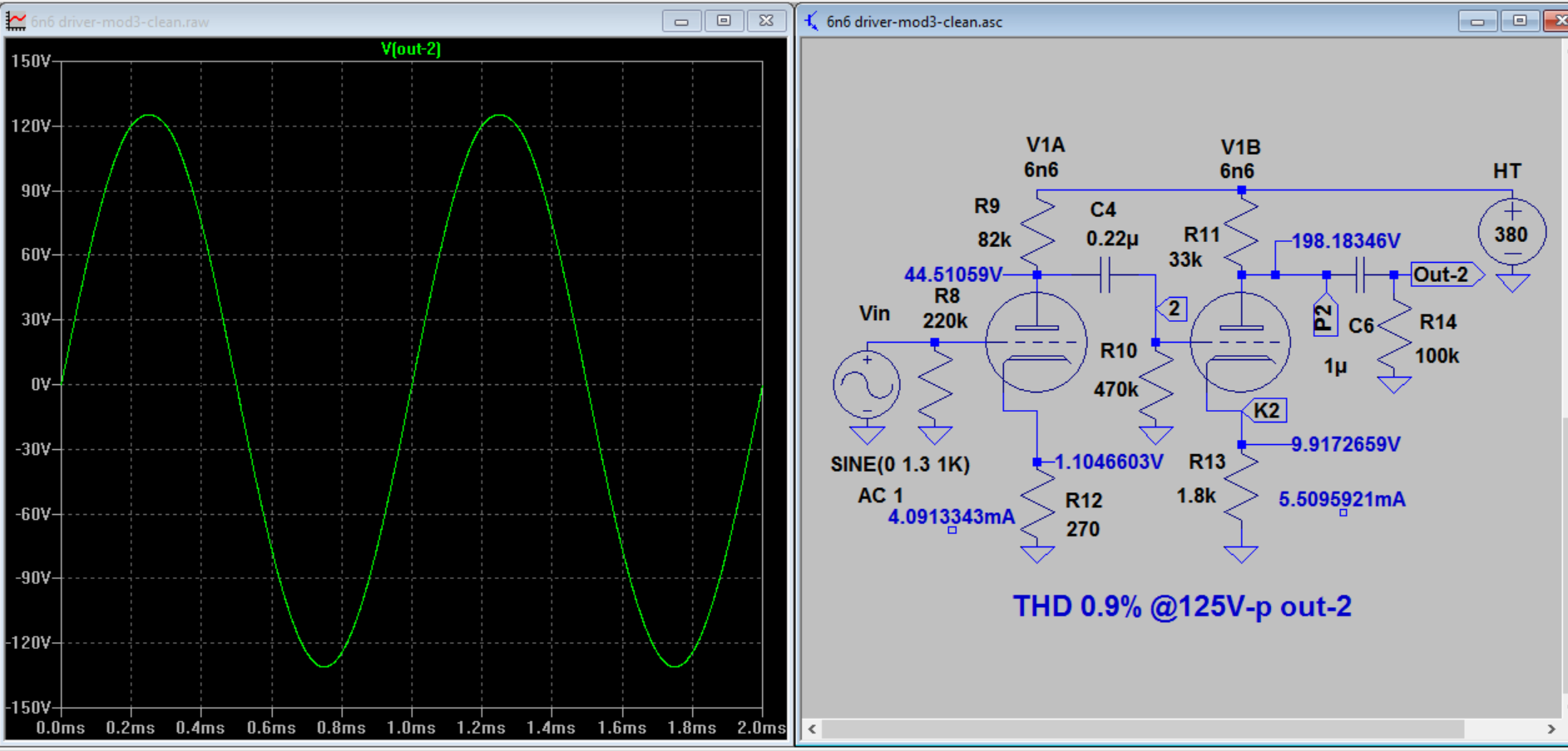This screenshot has height=751, width=1568.
Task: Click the 0V label on the vertical axis
Action: point(41,384)
